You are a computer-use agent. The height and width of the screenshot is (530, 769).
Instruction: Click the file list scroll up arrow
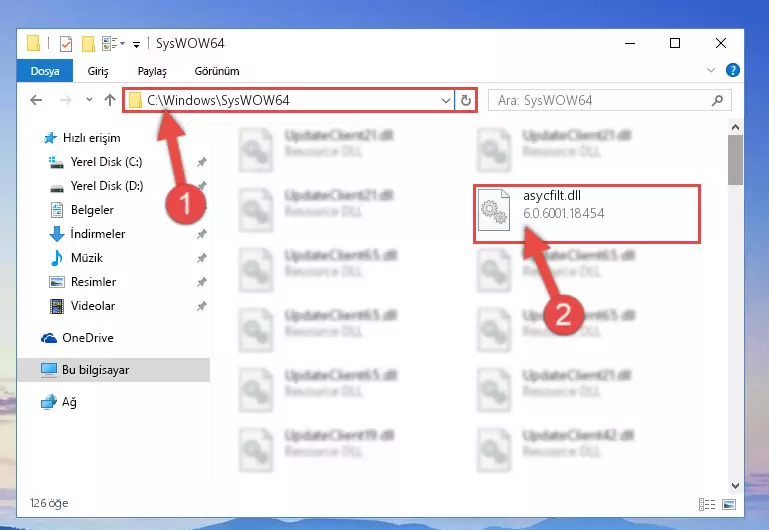[x=735, y=127]
